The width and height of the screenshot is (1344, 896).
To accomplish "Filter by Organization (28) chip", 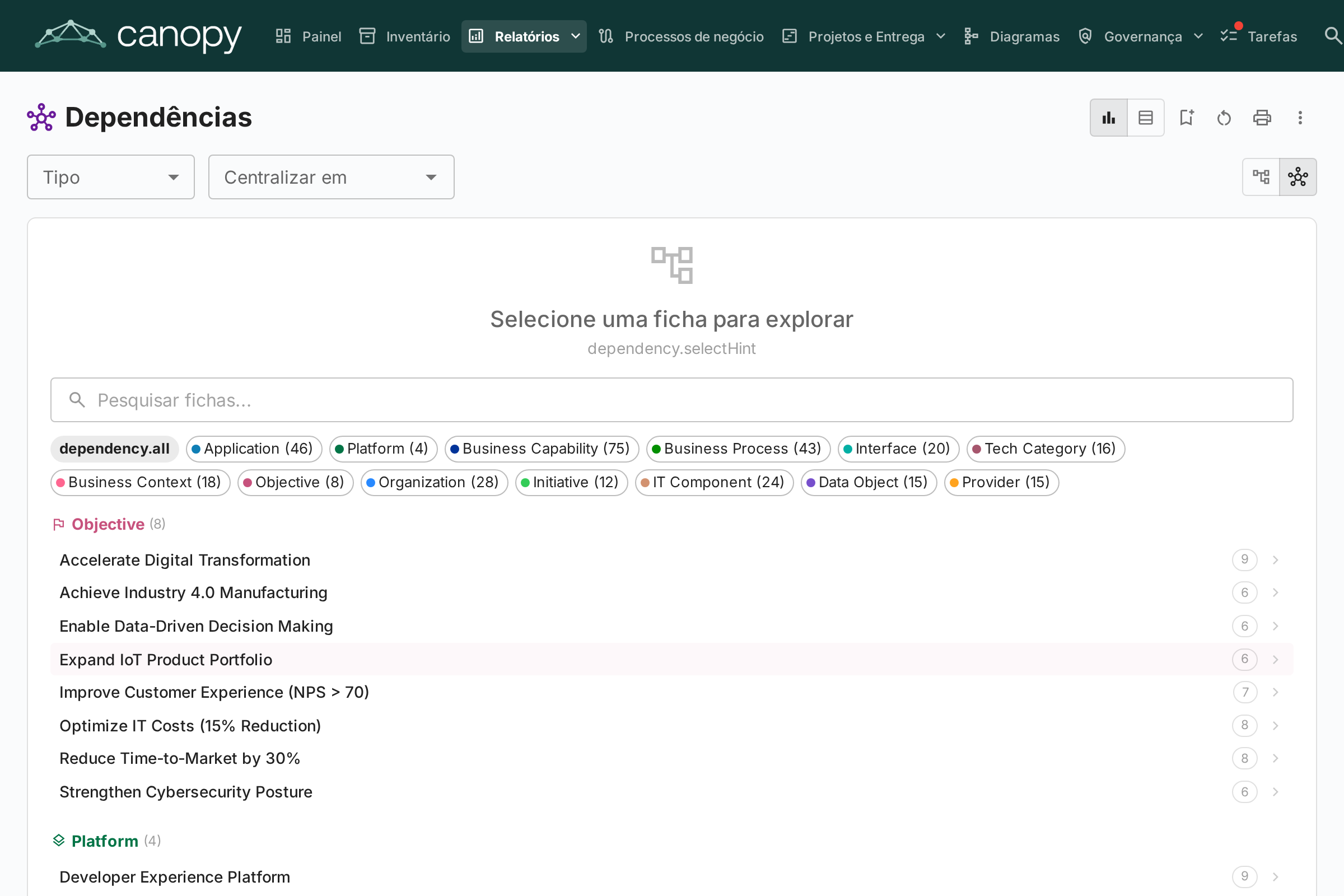I will (435, 482).
